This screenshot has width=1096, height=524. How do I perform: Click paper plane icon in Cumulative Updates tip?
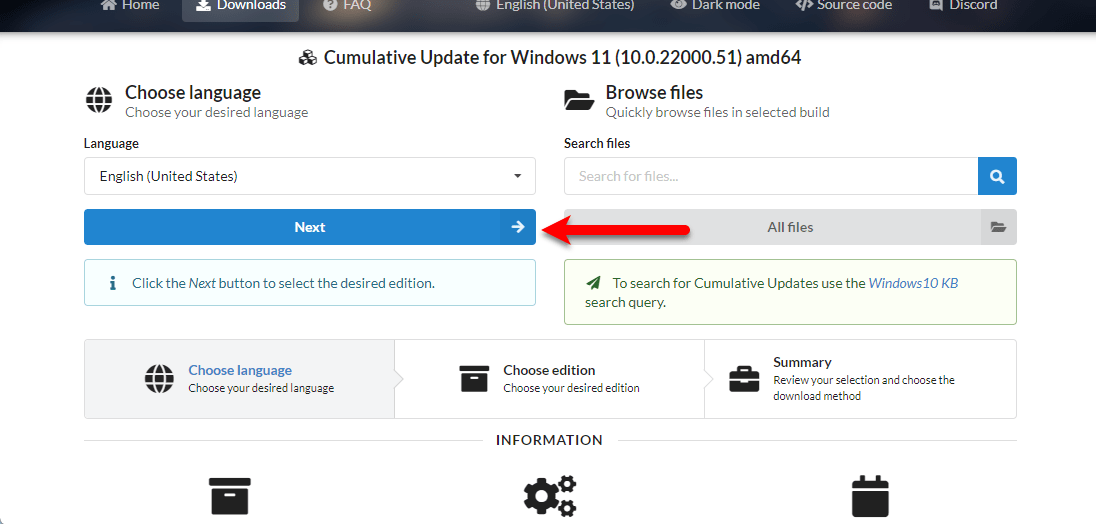(593, 284)
